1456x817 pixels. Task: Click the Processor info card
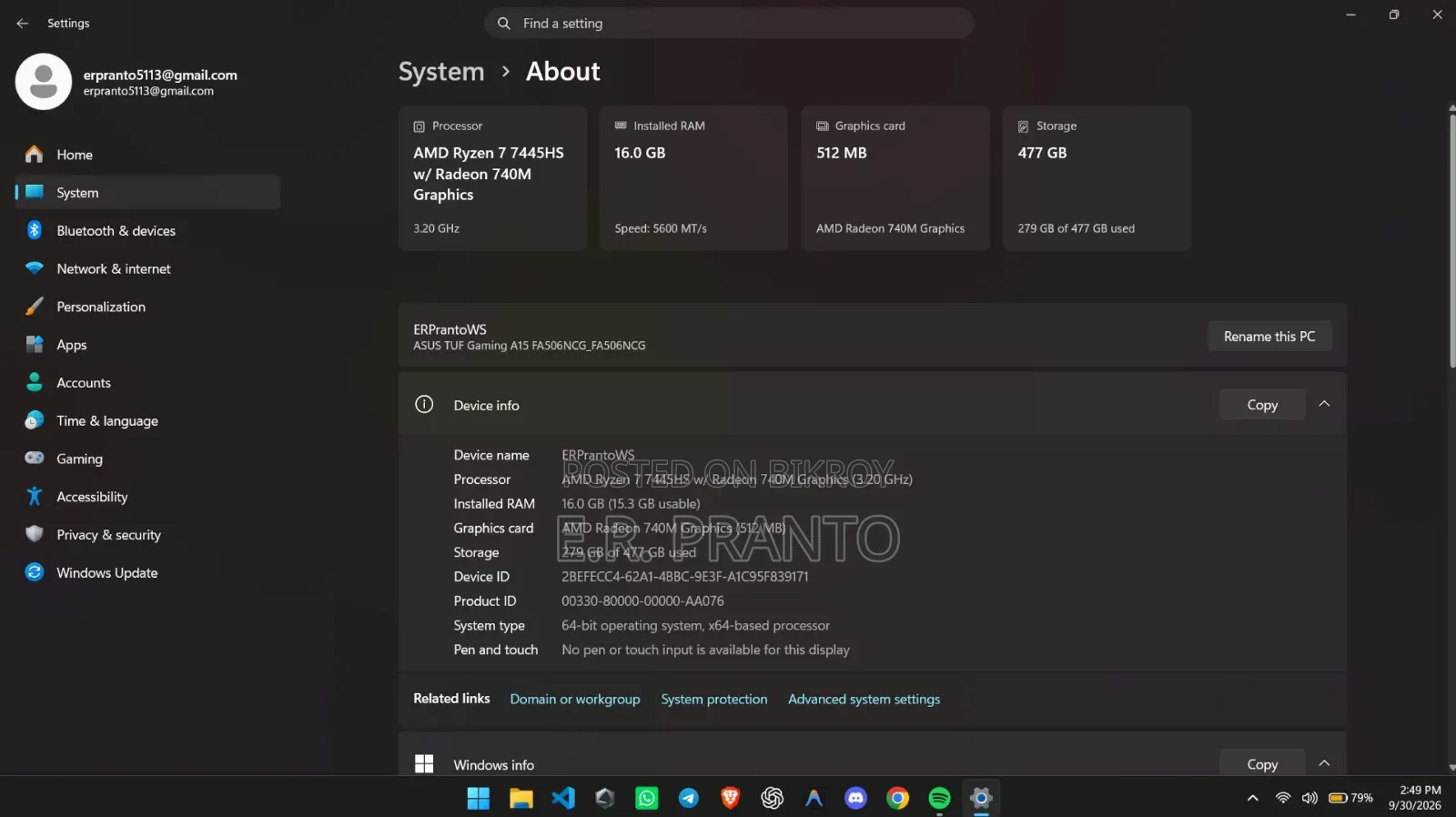point(492,178)
